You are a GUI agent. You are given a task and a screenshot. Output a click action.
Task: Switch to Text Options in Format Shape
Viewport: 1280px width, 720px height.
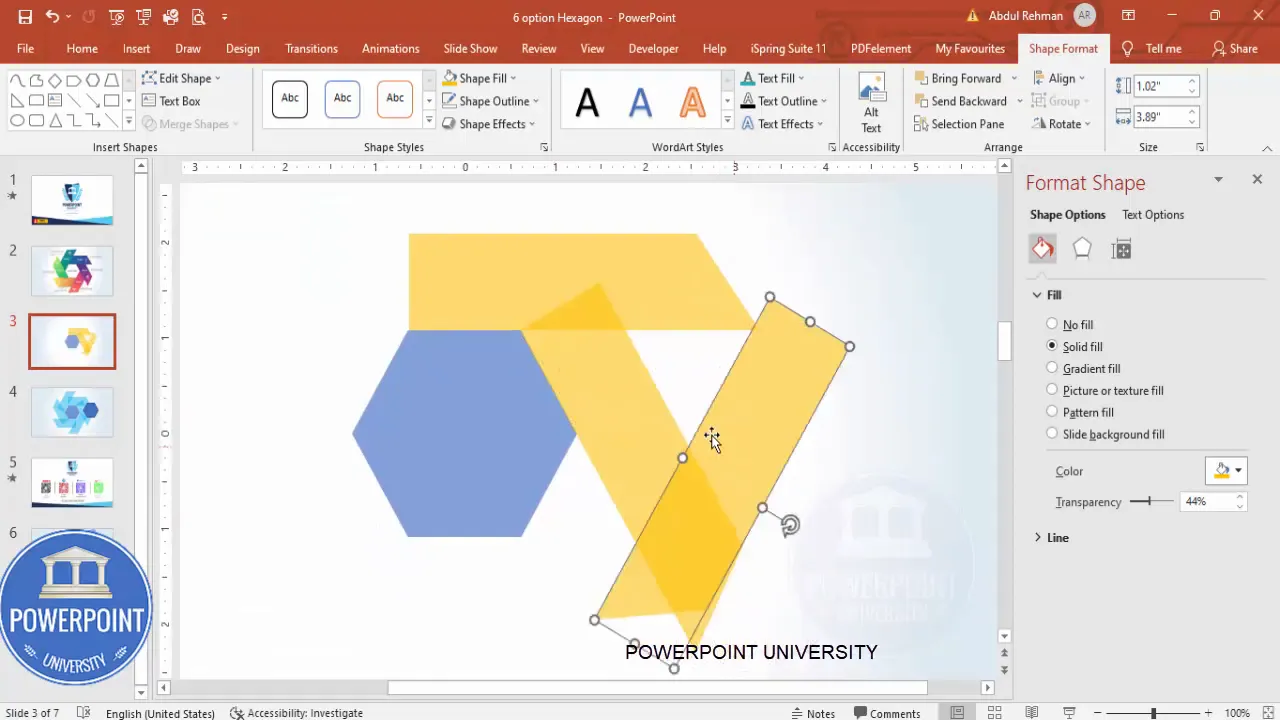tap(1153, 215)
